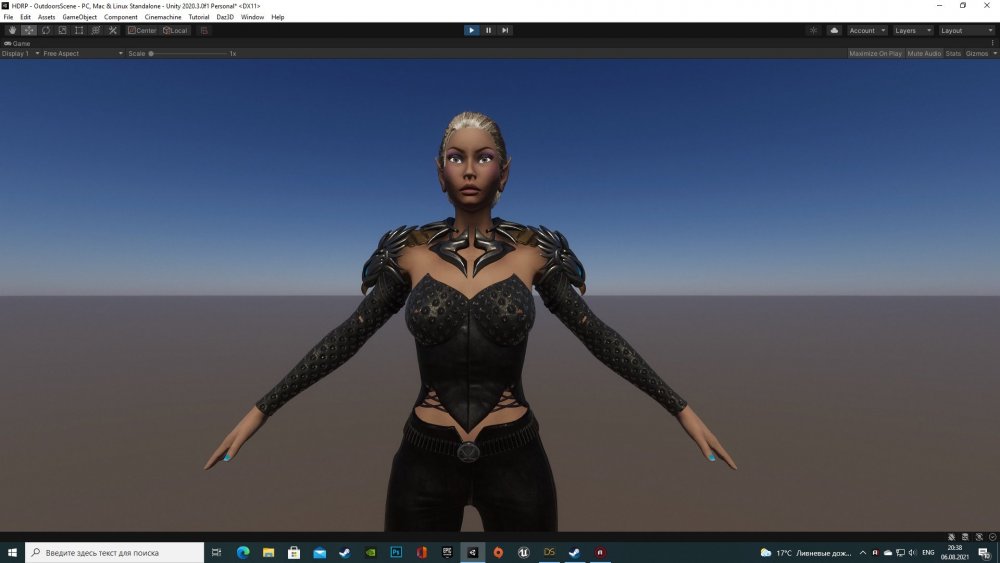Select the Hand tool in toolbar
The image size is (1000, 563).
(12, 30)
